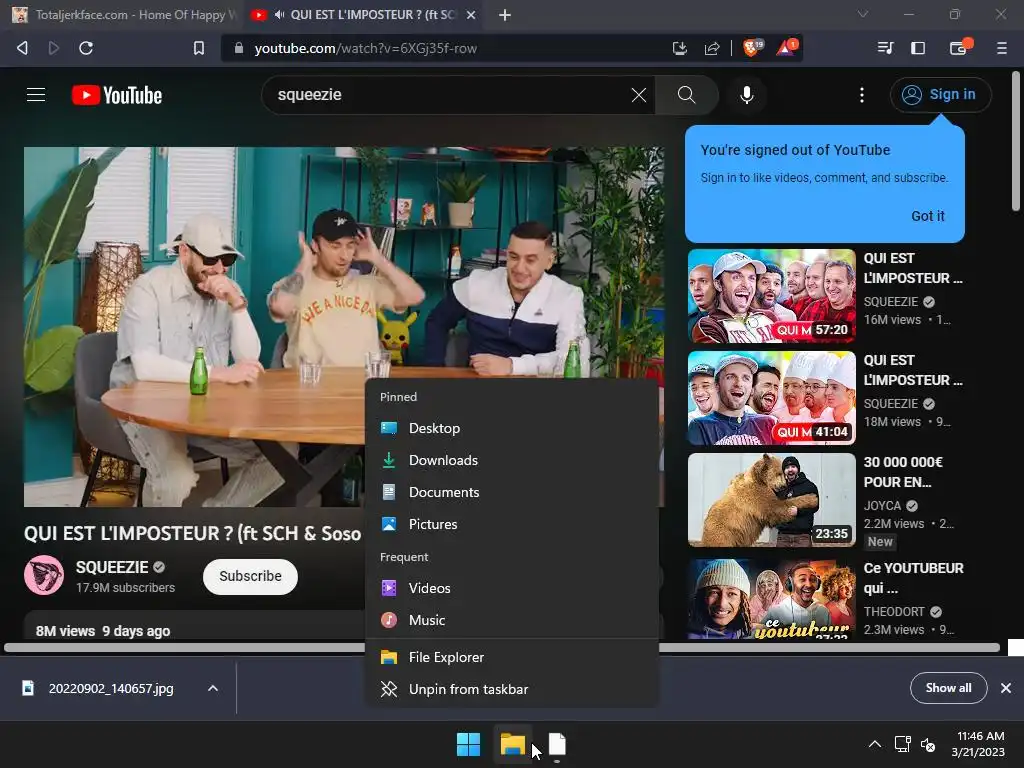
Task: Start voice search with the microphone icon
Action: (x=746, y=95)
